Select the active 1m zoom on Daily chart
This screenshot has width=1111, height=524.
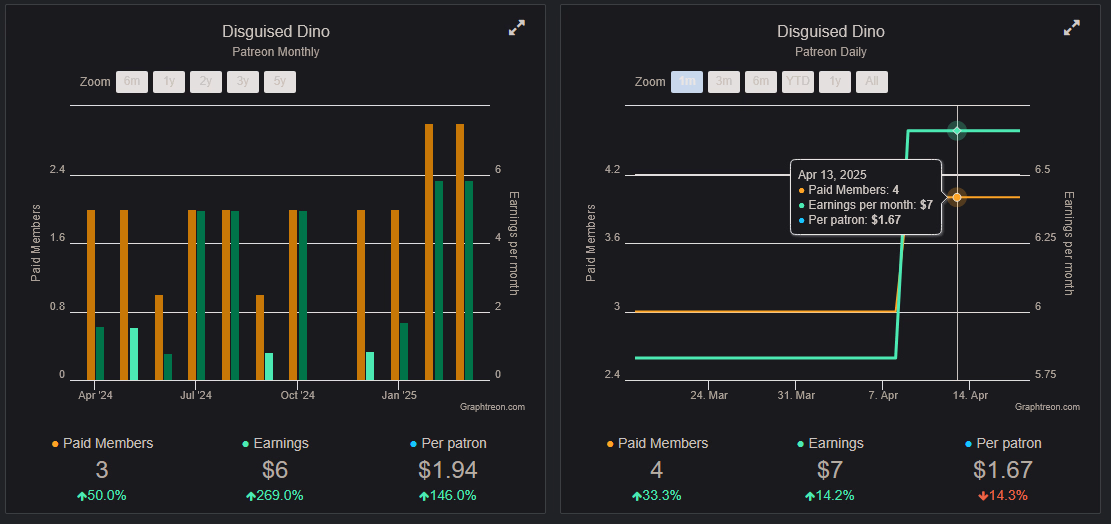pyautogui.click(x=687, y=82)
